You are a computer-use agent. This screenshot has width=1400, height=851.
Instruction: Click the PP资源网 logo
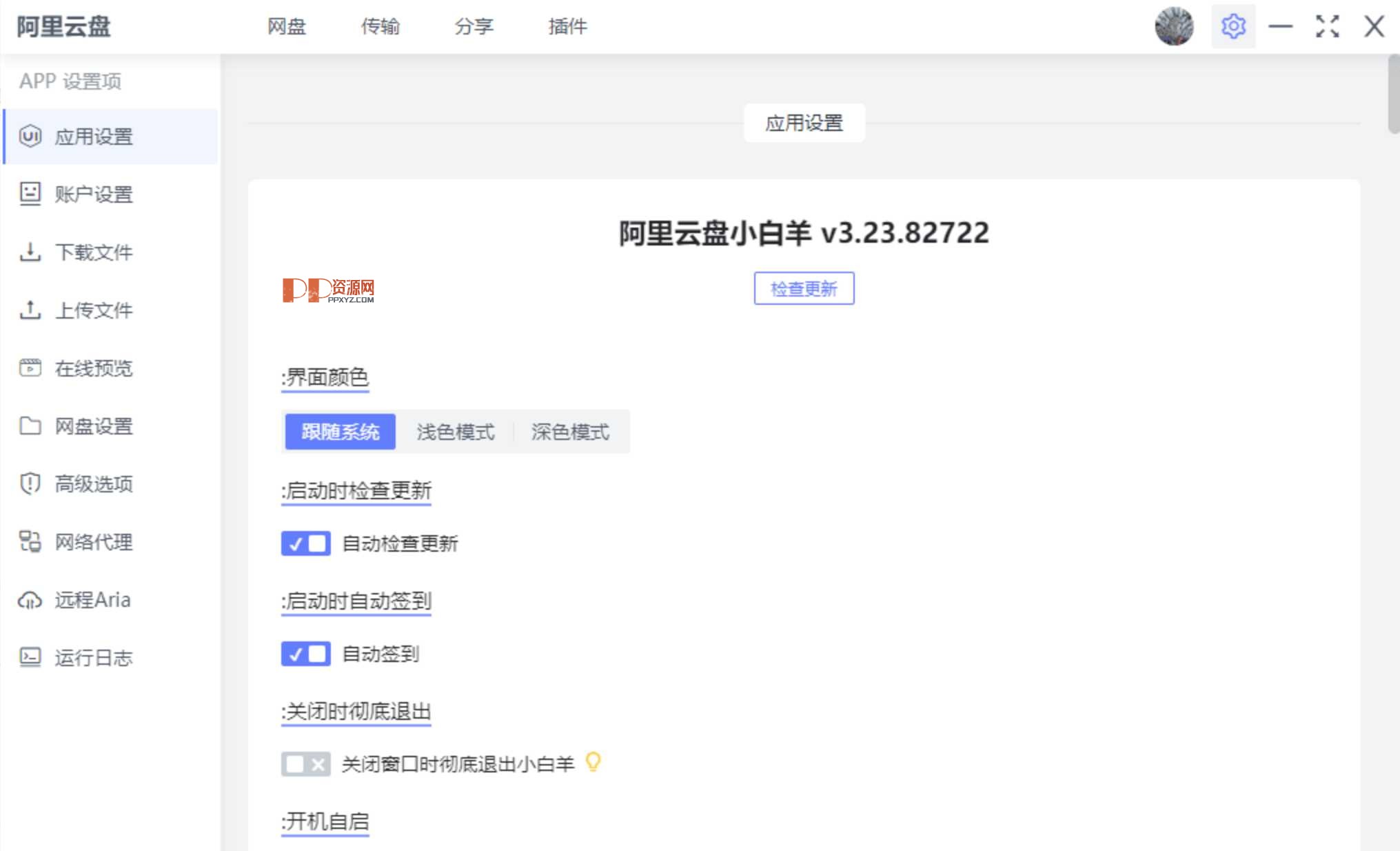[328, 290]
